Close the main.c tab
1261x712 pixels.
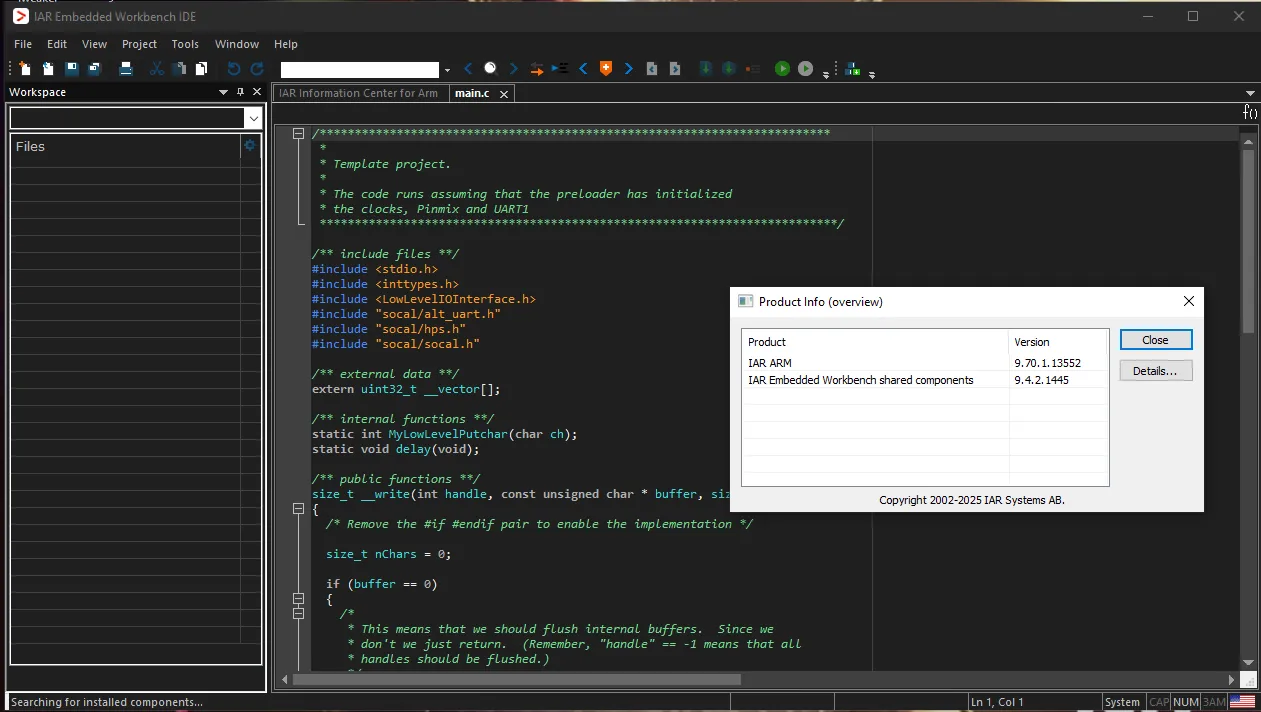(504, 94)
